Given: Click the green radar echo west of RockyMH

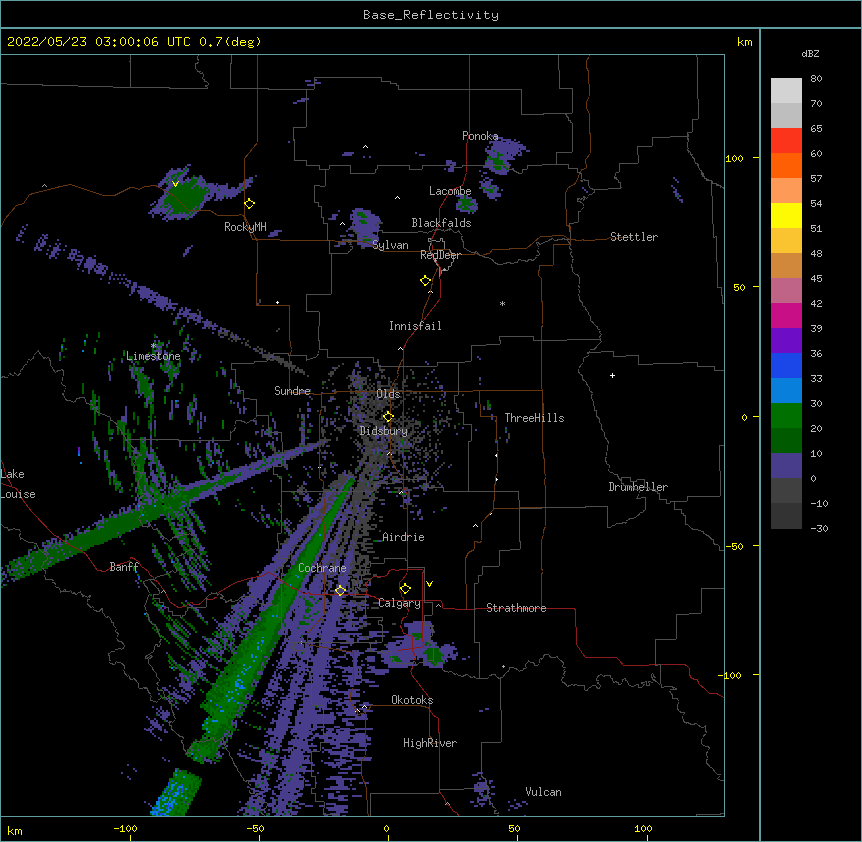Looking at the screenshot, I should (185, 196).
